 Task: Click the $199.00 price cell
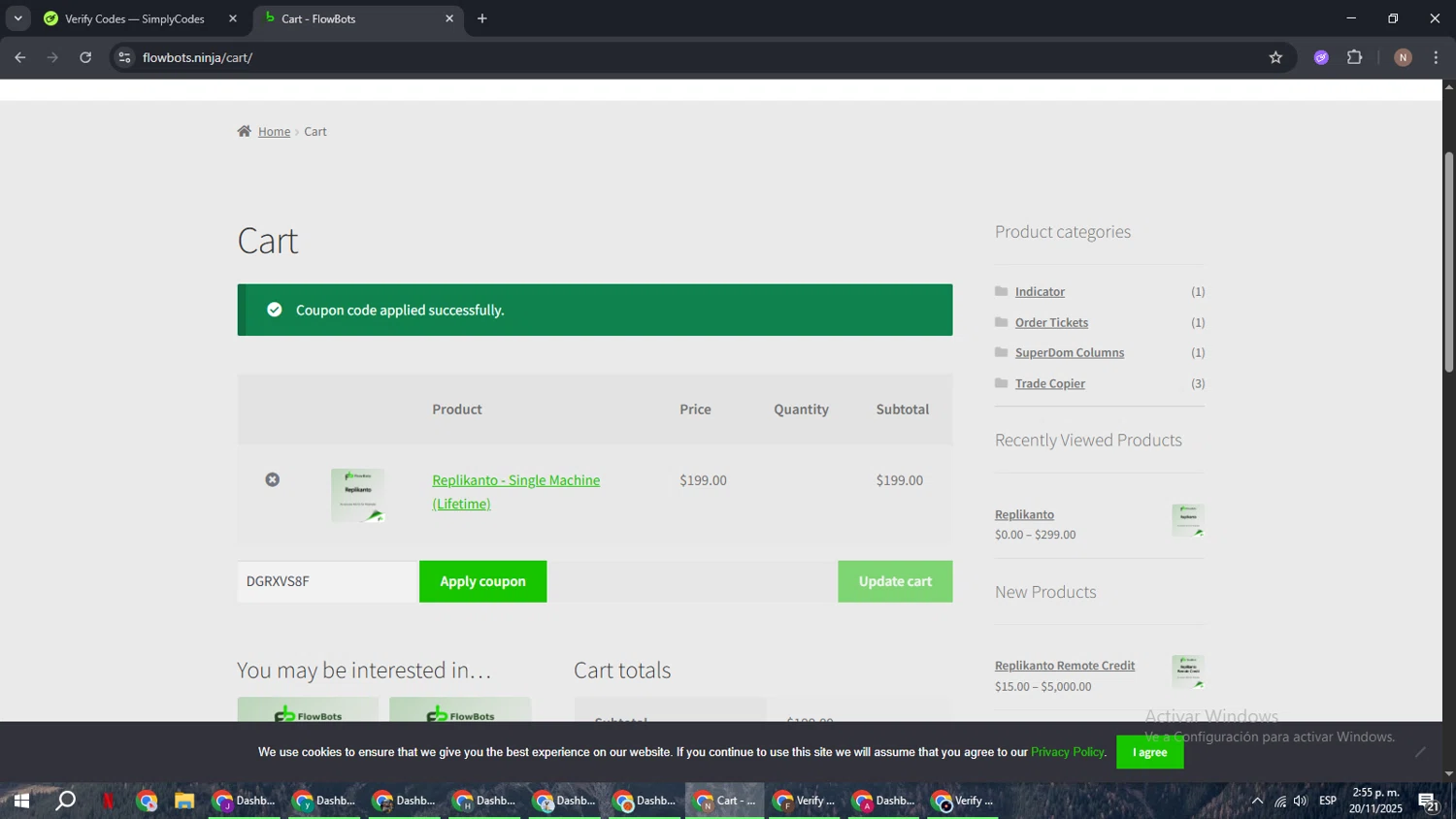tap(703, 480)
